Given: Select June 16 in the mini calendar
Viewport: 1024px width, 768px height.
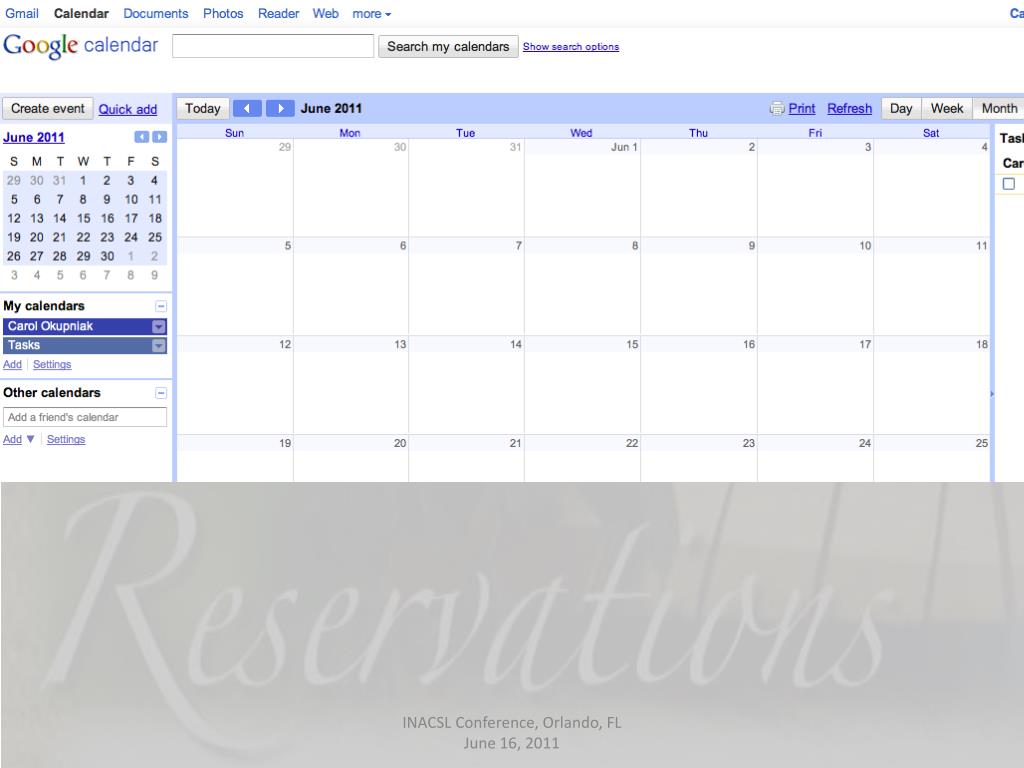Looking at the screenshot, I should click(107, 218).
